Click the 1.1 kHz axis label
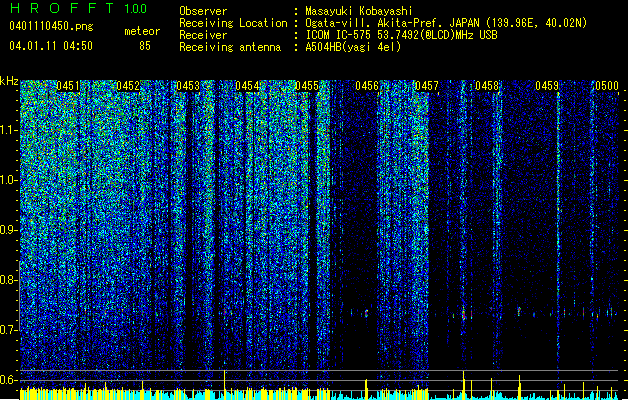The height and width of the screenshot is (400, 629). (9, 130)
